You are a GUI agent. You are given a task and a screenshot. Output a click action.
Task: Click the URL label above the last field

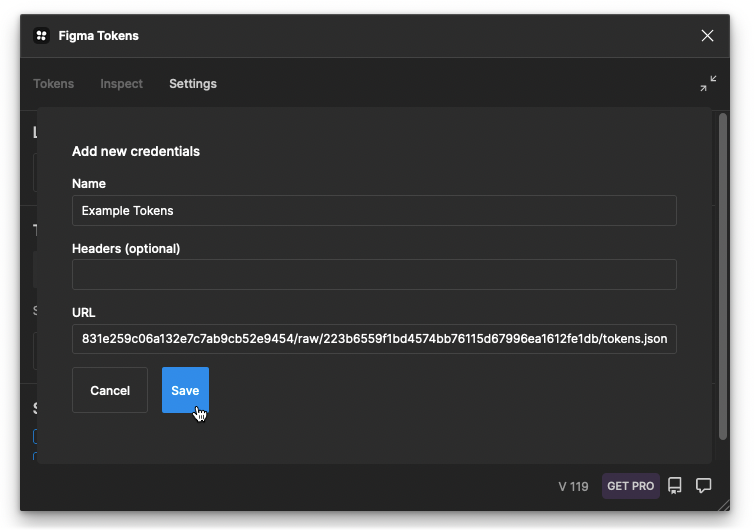(84, 312)
